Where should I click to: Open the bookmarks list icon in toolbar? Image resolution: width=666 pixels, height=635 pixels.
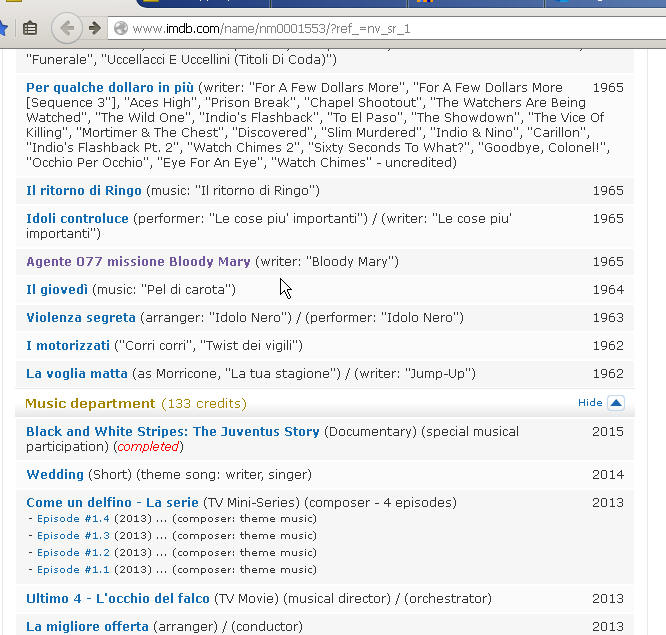(x=30, y=28)
